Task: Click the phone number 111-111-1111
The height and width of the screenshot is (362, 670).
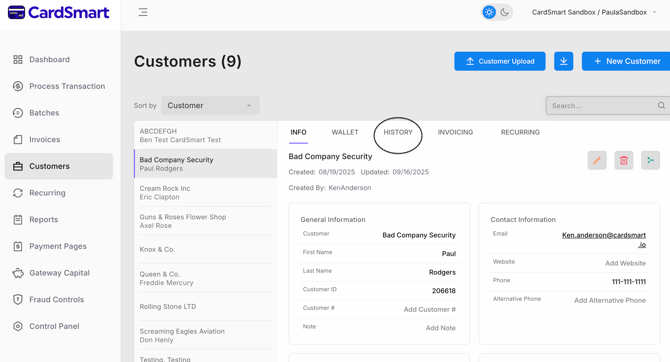Action: (629, 282)
